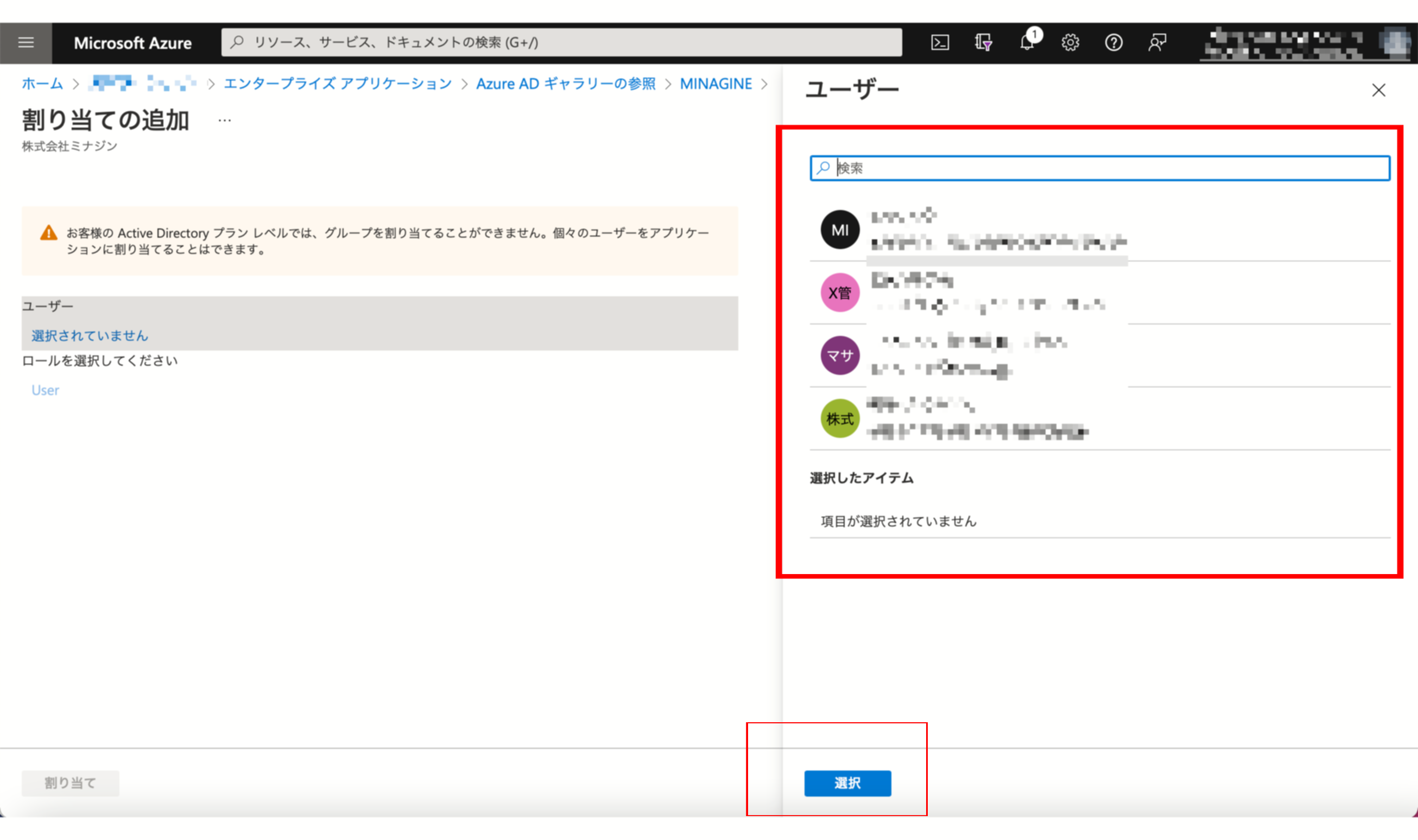Open the Azure AD ギャラリーの参照 breadcrumb

pyautogui.click(x=565, y=84)
